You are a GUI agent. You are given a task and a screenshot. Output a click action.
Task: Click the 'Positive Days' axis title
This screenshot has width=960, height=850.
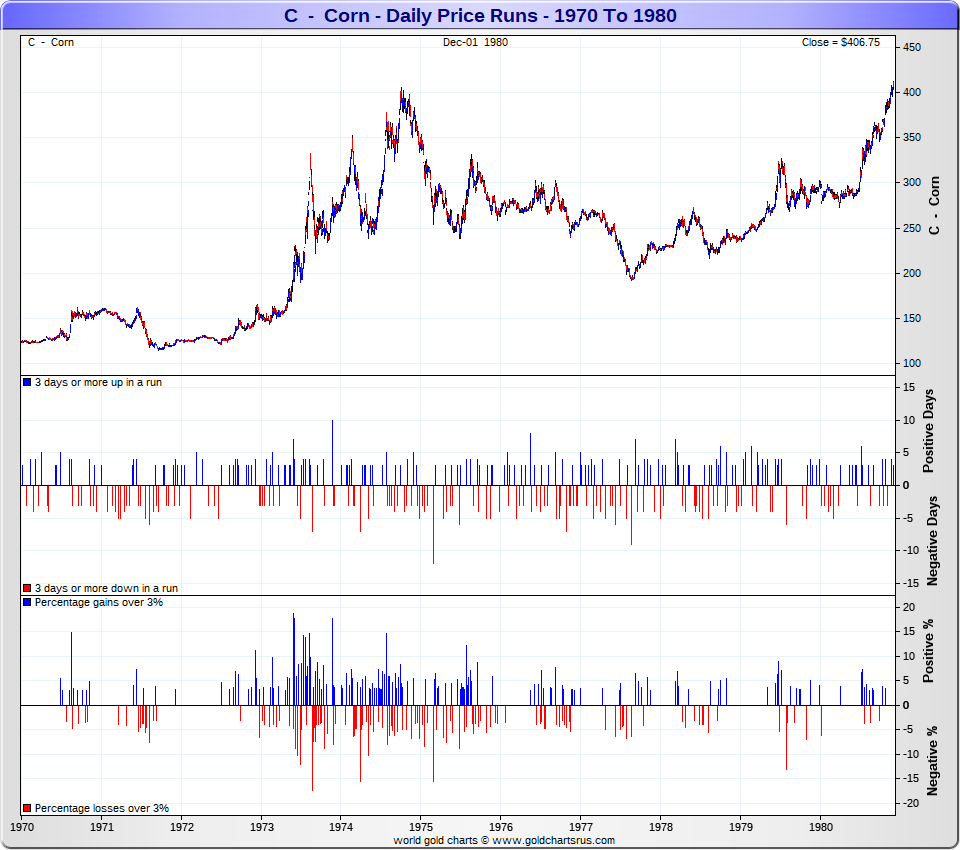929,431
